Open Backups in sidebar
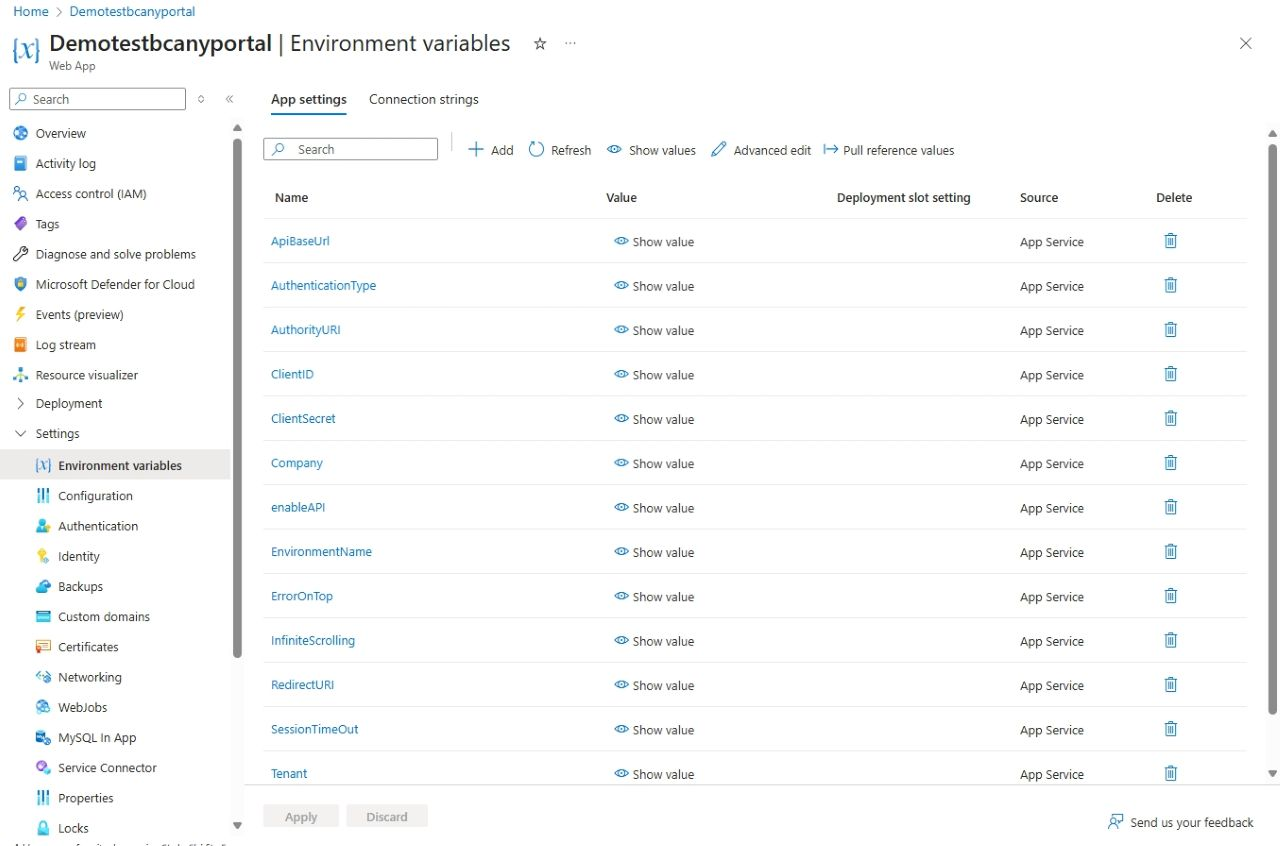 pyautogui.click(x=80, y=587)
